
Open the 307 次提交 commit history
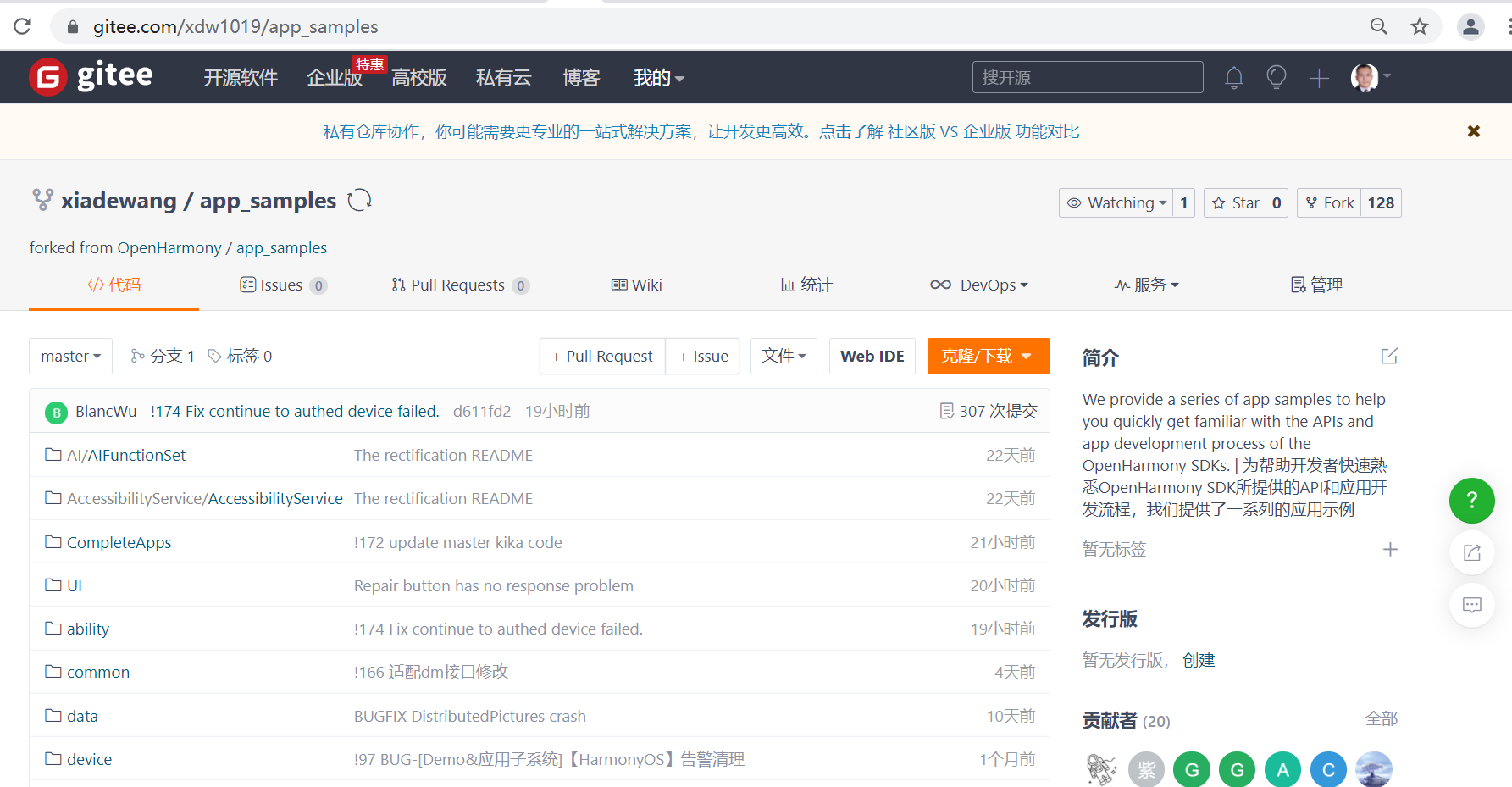(988, 411)
